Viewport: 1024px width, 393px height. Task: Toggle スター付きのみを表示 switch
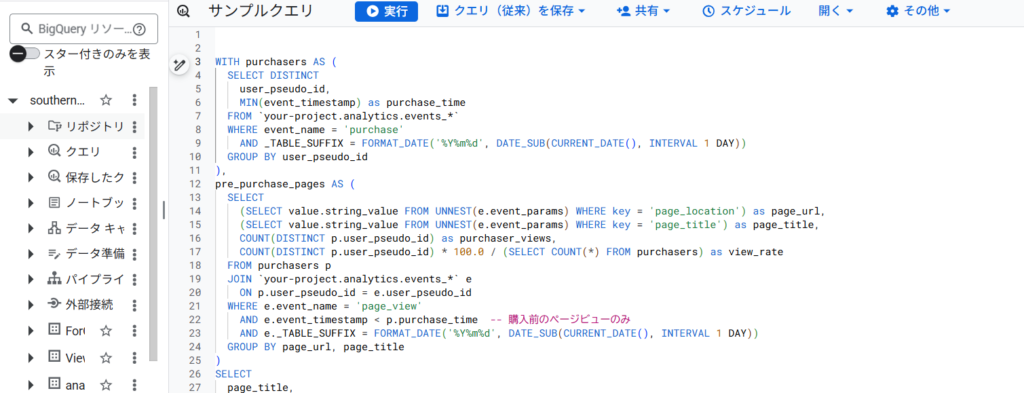[x=25, y=54]
